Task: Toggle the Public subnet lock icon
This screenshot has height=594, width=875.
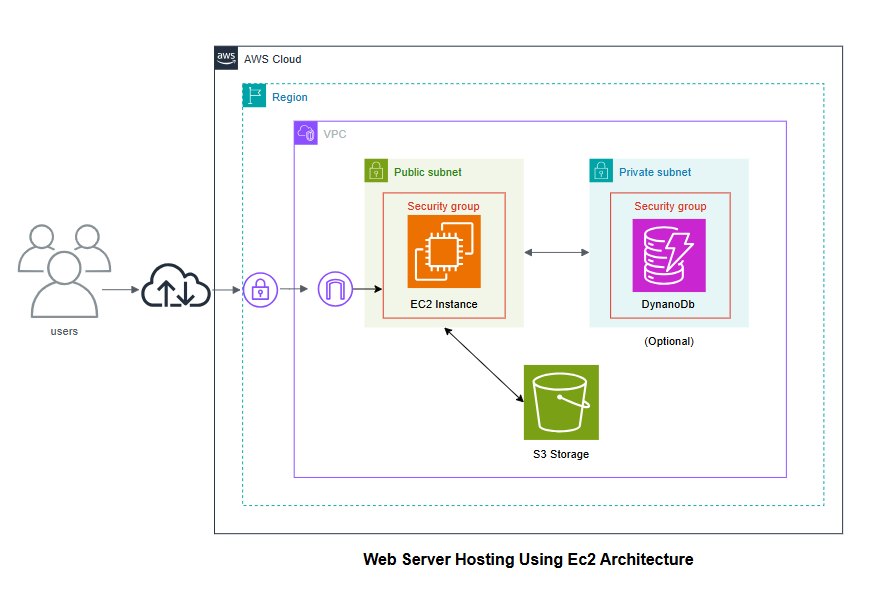Action: click(374, 170)
